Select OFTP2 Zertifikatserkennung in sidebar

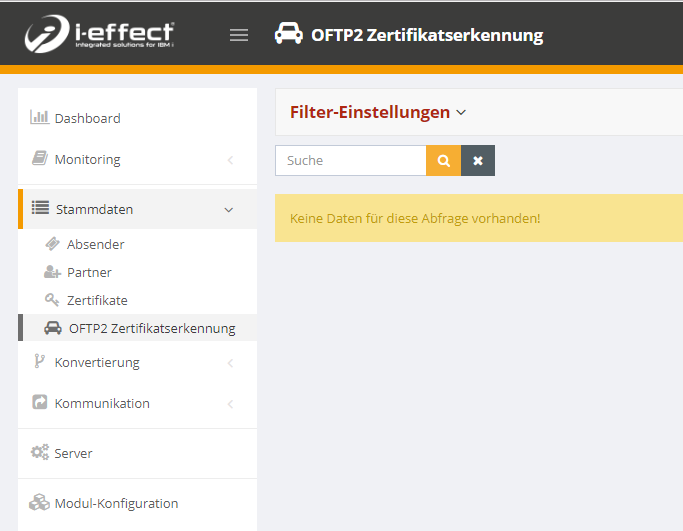(x=151, y=328)
